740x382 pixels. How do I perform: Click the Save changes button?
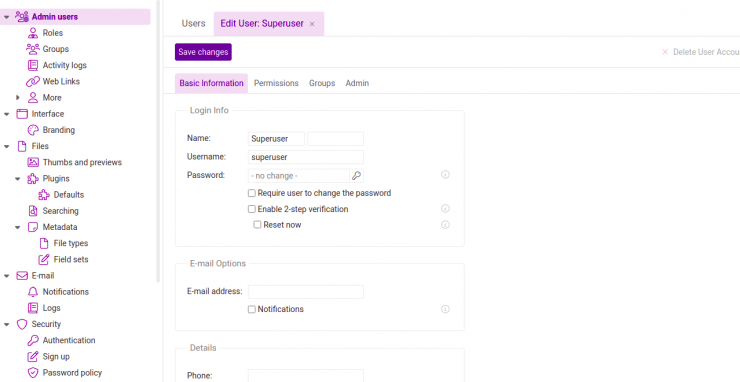pos(203,52)
